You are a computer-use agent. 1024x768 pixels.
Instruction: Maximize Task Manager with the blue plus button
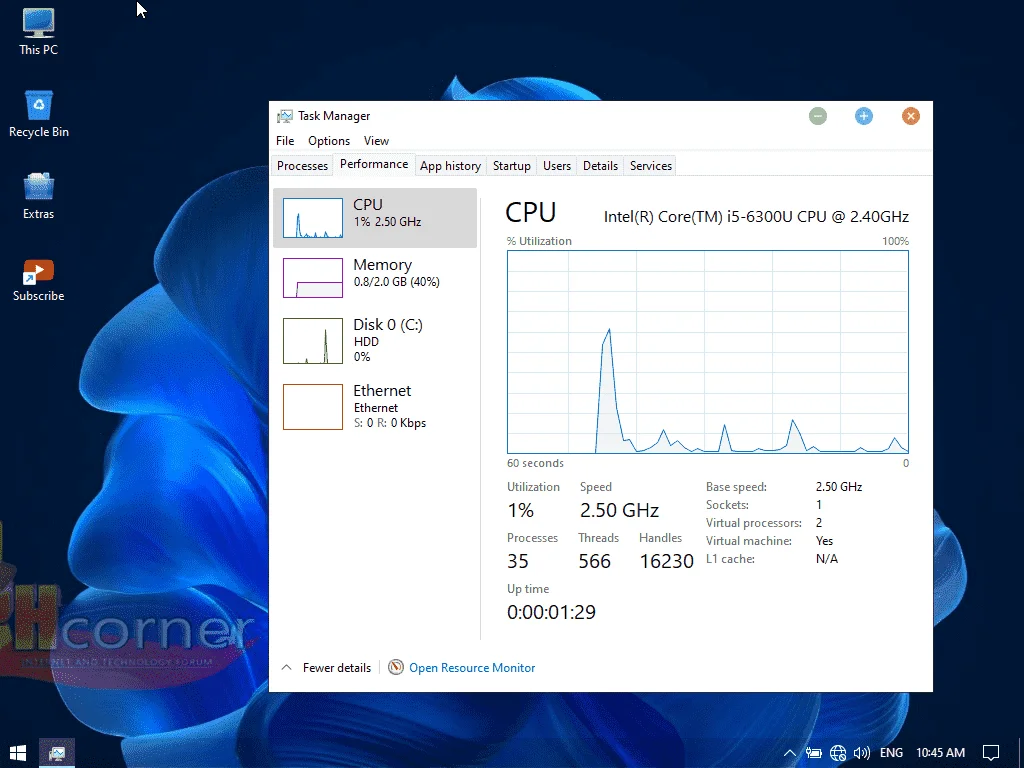tap(863, 116)
